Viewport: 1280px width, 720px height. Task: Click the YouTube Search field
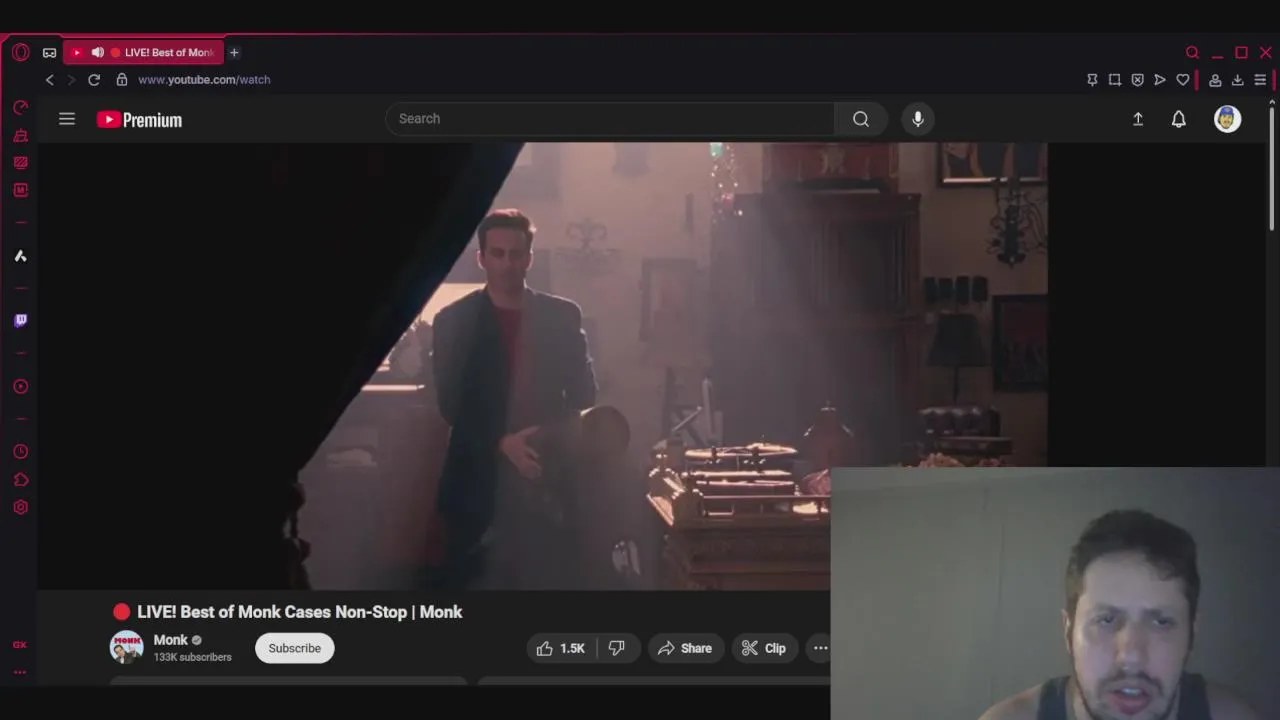(610, 119)
